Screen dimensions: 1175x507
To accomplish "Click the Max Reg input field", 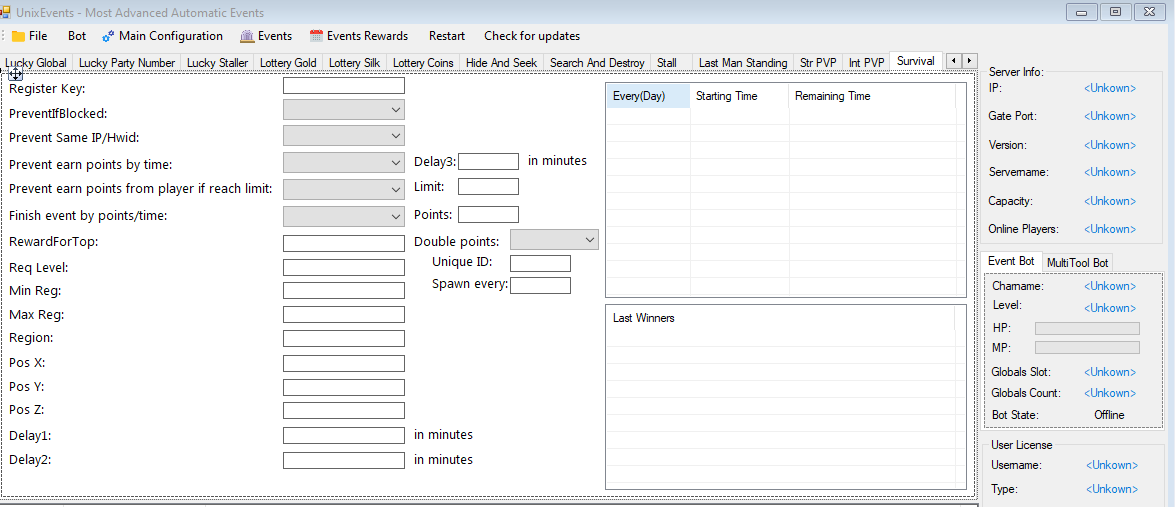I will pos(343,315).
